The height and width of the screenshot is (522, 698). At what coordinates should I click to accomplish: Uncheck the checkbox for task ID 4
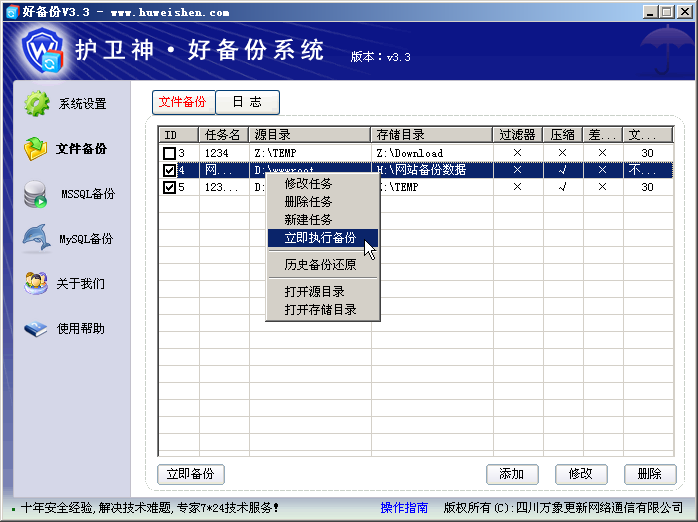pos(169,170)
